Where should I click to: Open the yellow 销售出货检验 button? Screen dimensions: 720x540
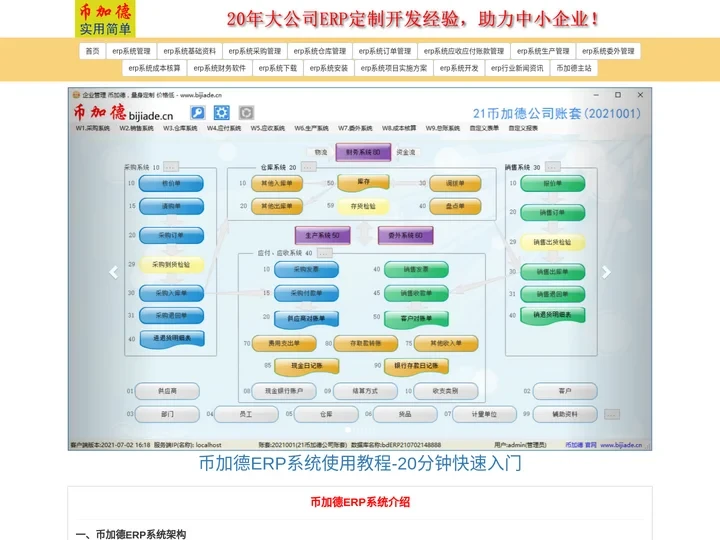coord(552,242)
